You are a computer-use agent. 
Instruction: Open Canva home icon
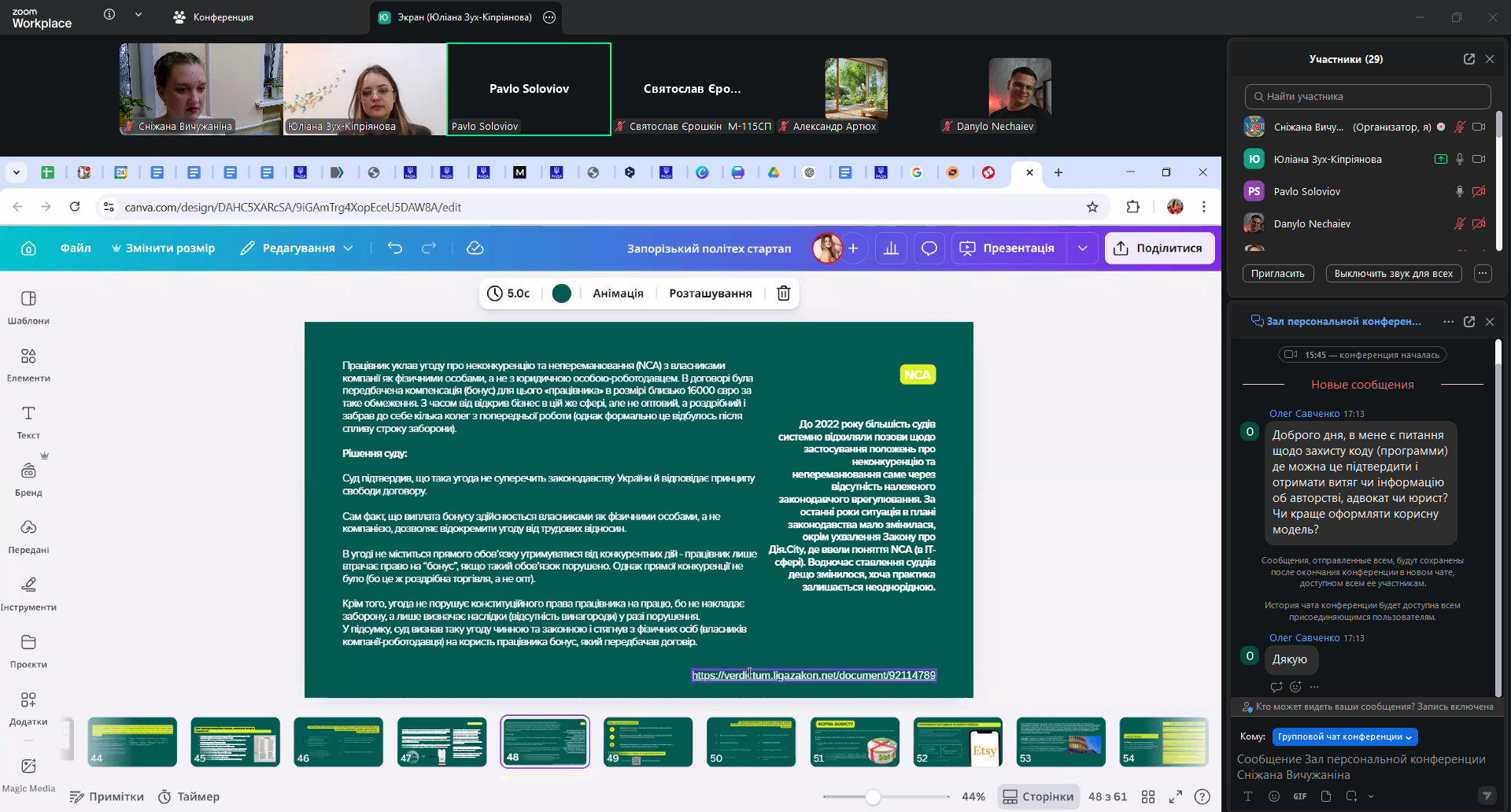coord(29,249)
